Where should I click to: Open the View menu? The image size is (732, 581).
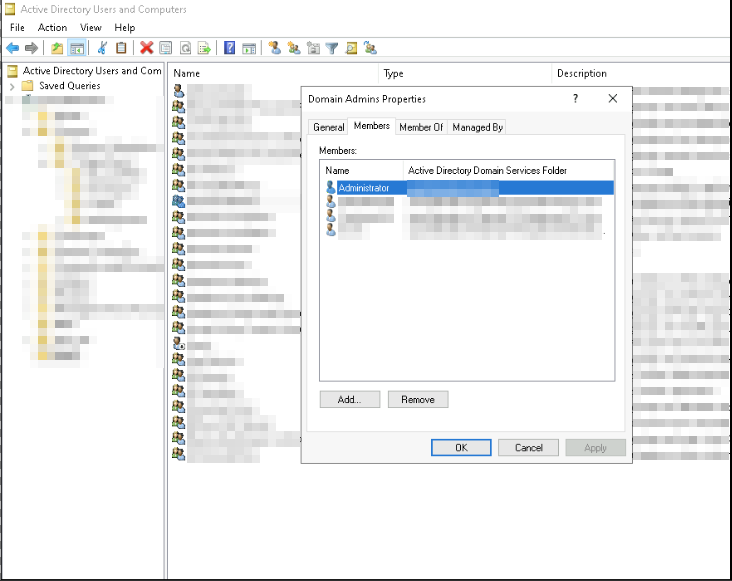click(x=91, y=28)
